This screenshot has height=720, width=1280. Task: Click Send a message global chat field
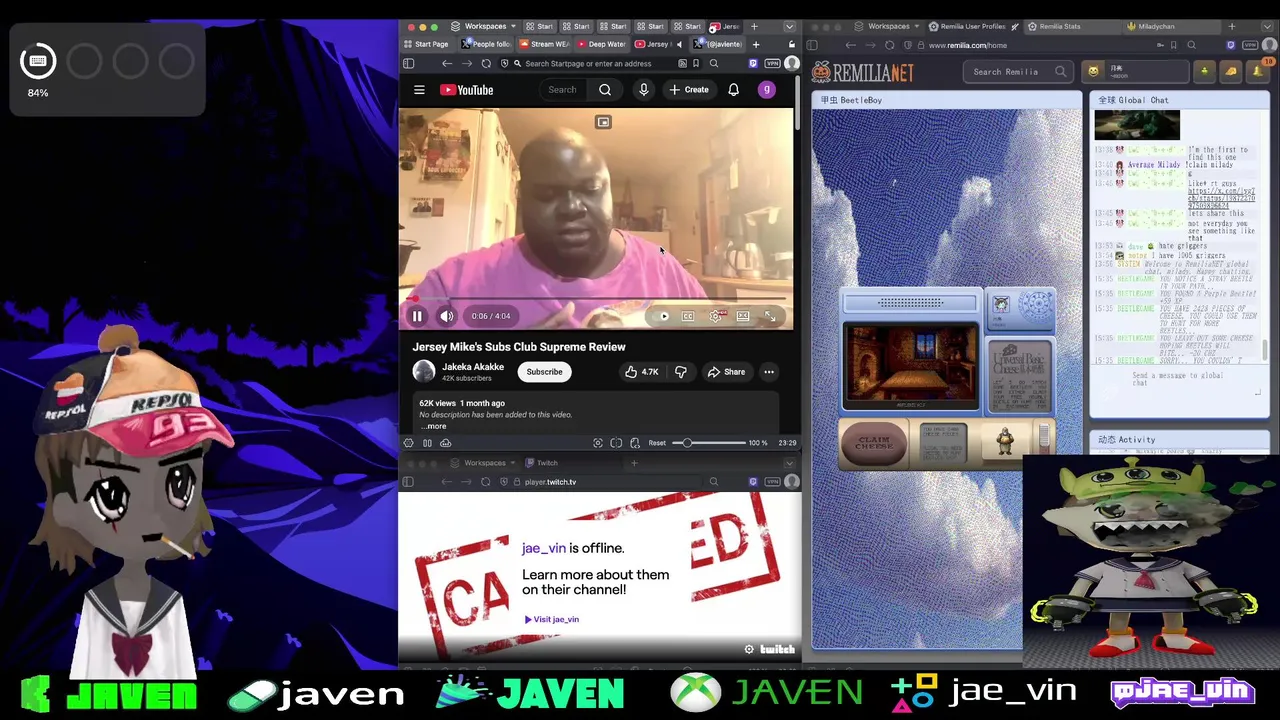(x=1178, y=379)
